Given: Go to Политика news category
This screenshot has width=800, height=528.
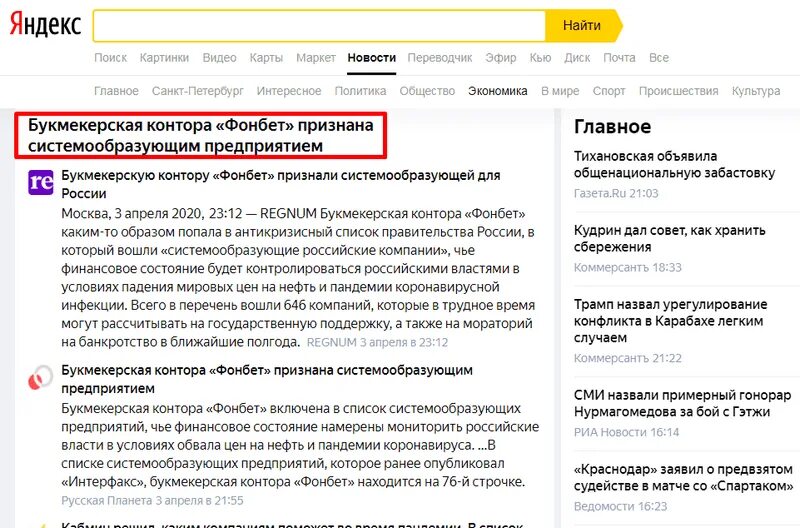Looking at the screenshot, I should coord(360,91).
